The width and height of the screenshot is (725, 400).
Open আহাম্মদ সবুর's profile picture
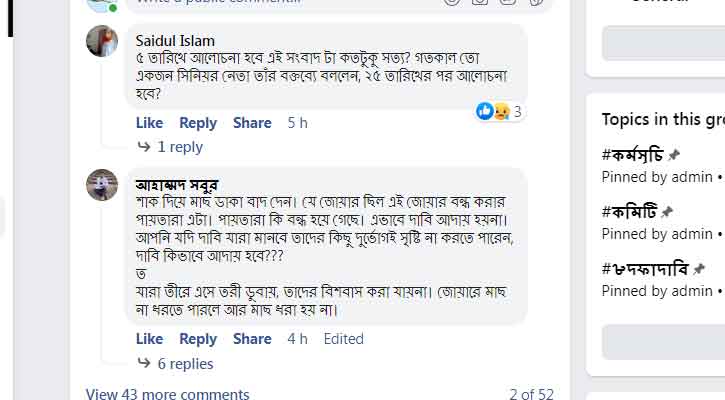click(102, 184)
